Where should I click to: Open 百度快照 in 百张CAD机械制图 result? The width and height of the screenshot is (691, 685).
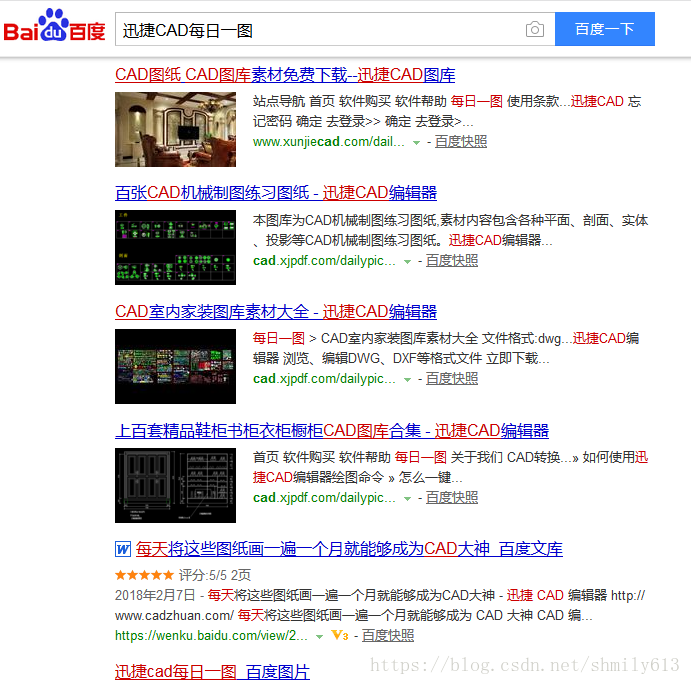(x=452, y=261)
